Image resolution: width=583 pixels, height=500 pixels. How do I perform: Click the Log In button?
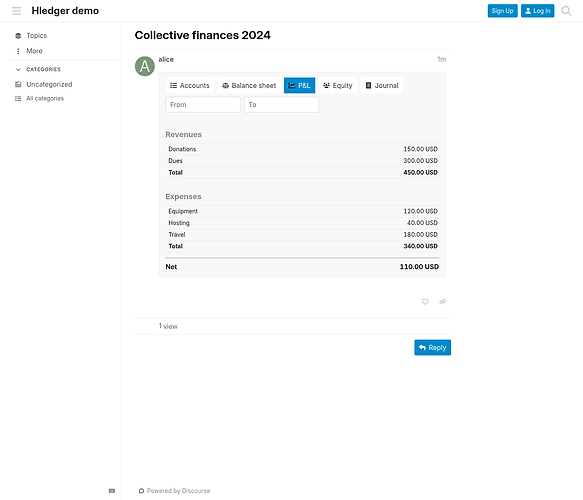point(537,11)
